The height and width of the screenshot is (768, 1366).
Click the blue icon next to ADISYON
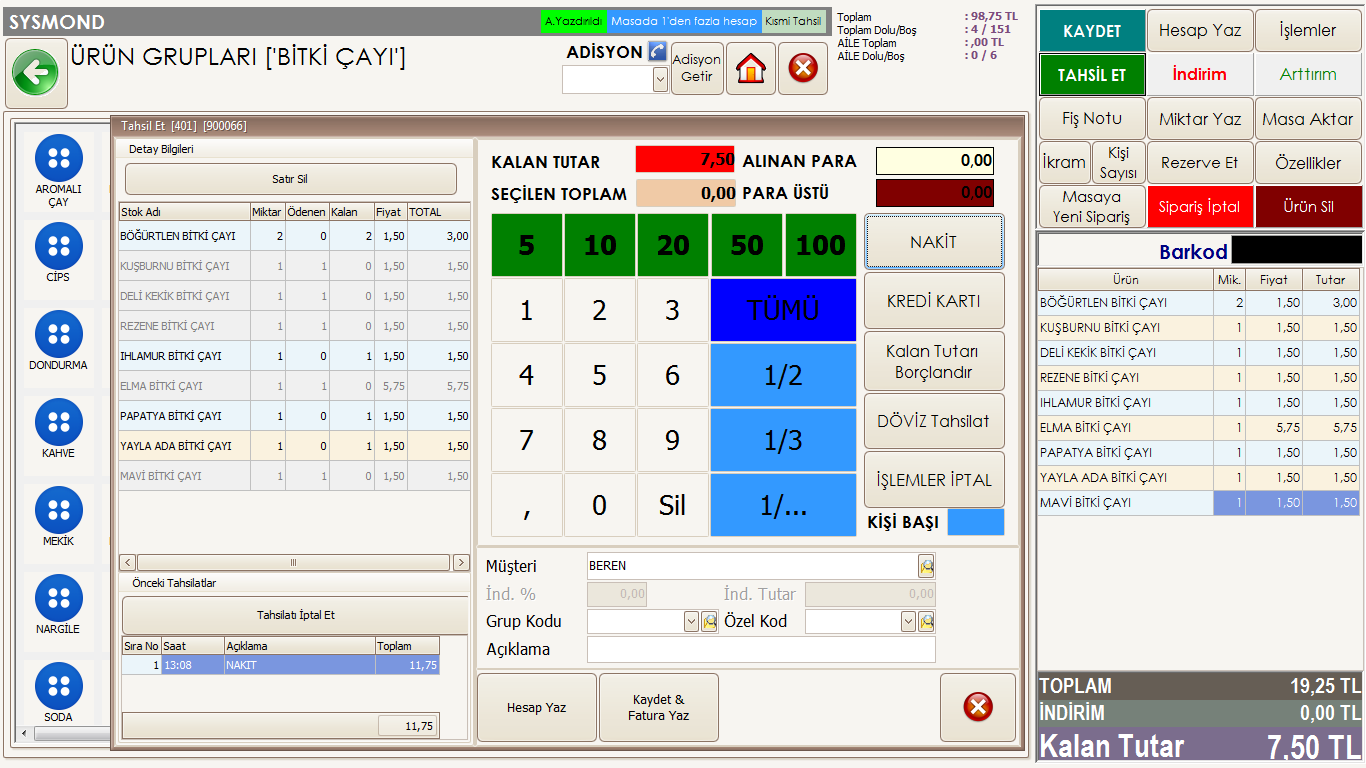pyautogui.click(x=656, y=51)
